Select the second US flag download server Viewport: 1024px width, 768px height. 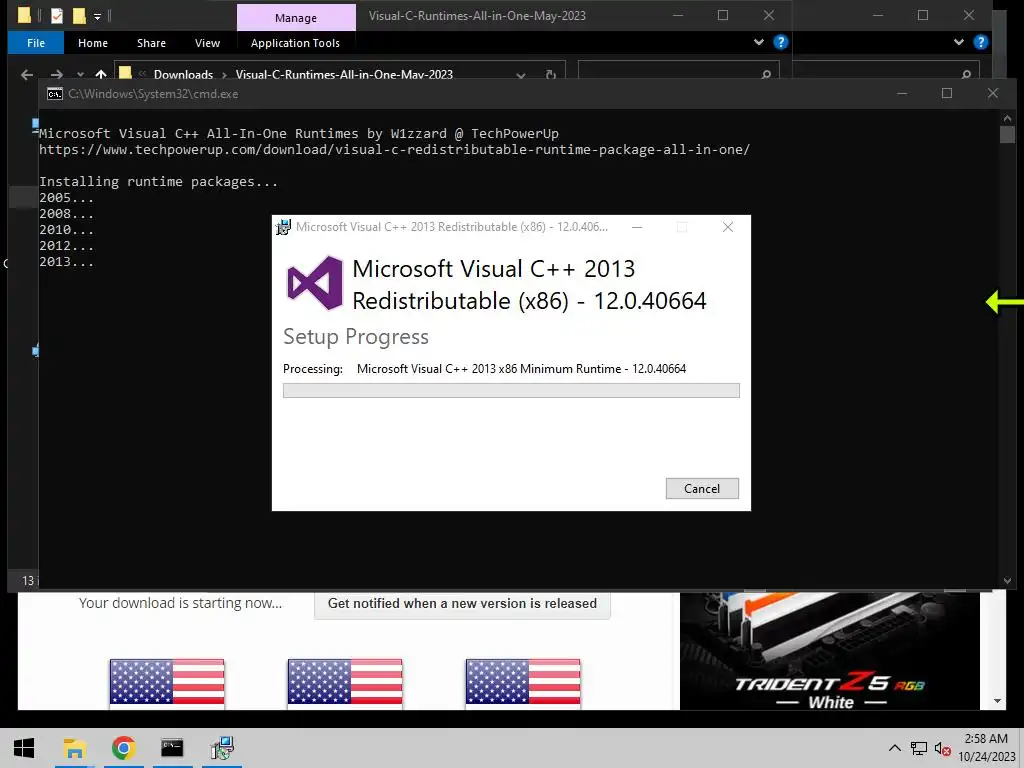(345, 683)
